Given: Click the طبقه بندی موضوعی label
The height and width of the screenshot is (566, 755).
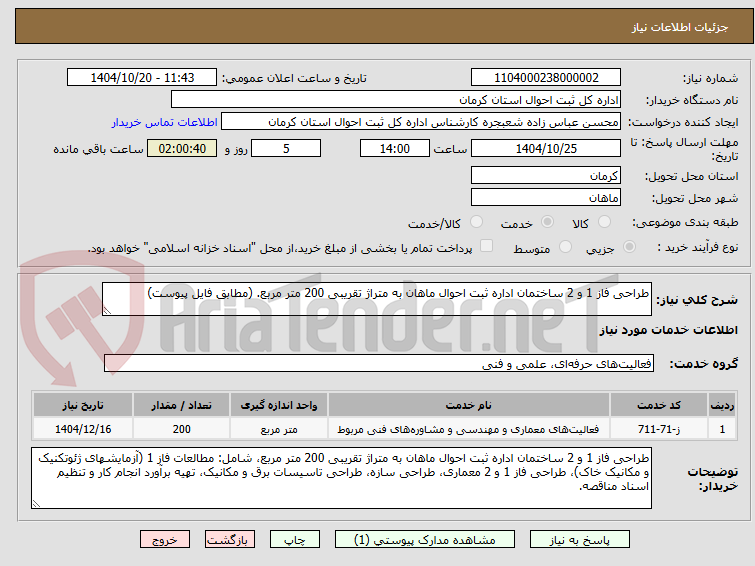Looking at the screenshot, I should click(685, 222).
